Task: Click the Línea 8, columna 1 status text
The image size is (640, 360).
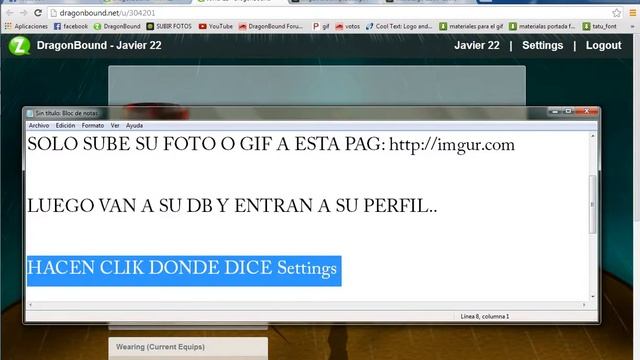Action: tap(484, 316)
